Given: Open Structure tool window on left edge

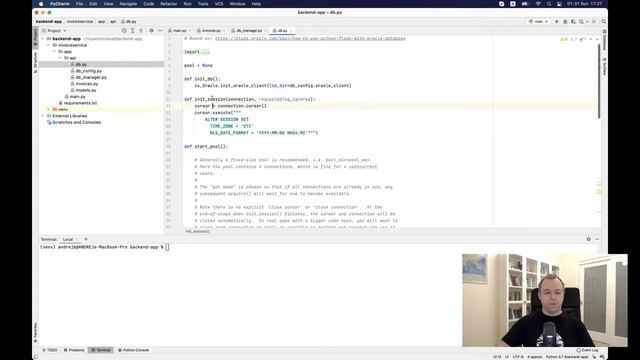Looking at the screenshot, I should pos(36,62).
